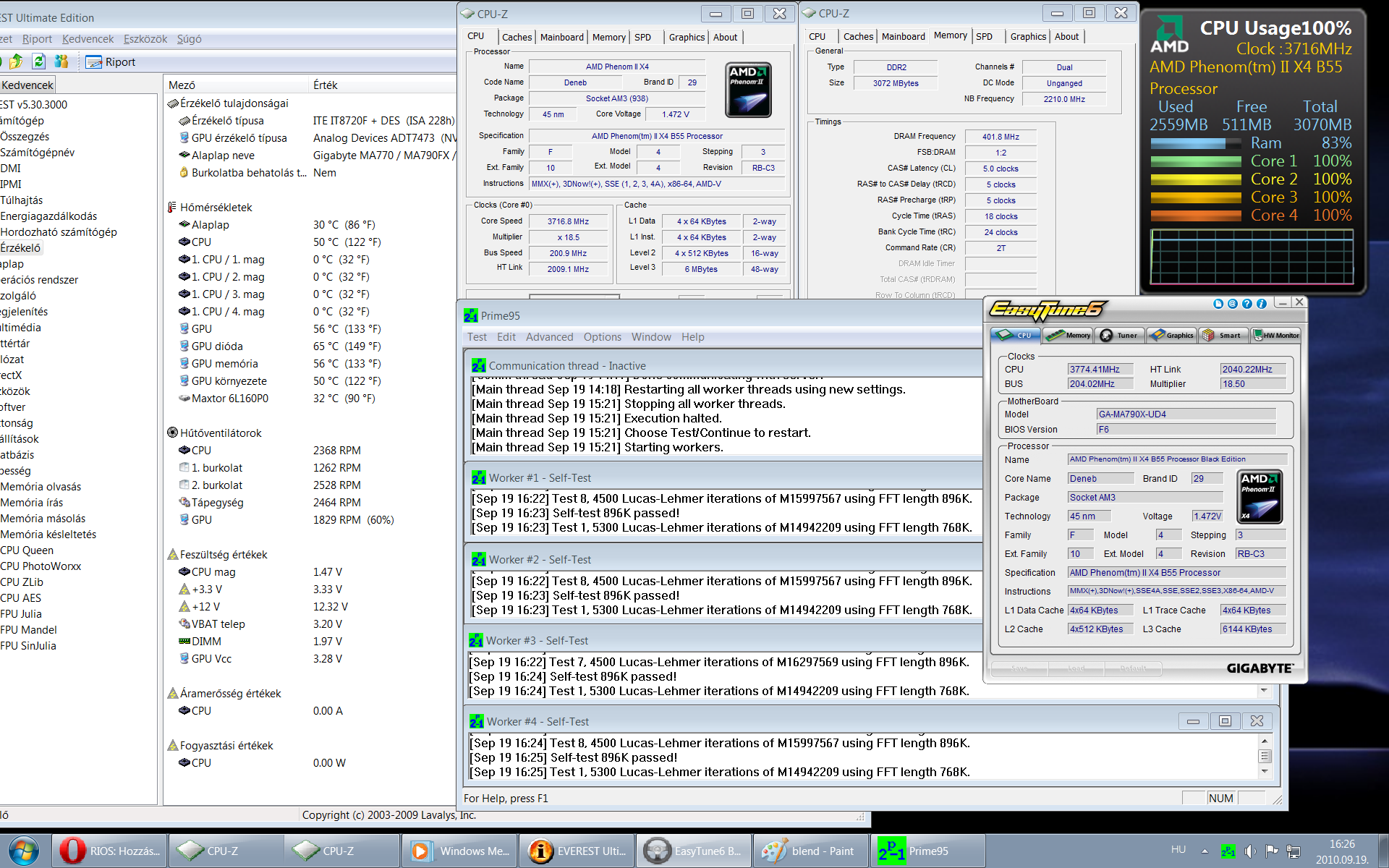Viewport: 1389px width, 868px height.
Task: Open EVEREST Riport menu
Action: click(x=37, y=39)
